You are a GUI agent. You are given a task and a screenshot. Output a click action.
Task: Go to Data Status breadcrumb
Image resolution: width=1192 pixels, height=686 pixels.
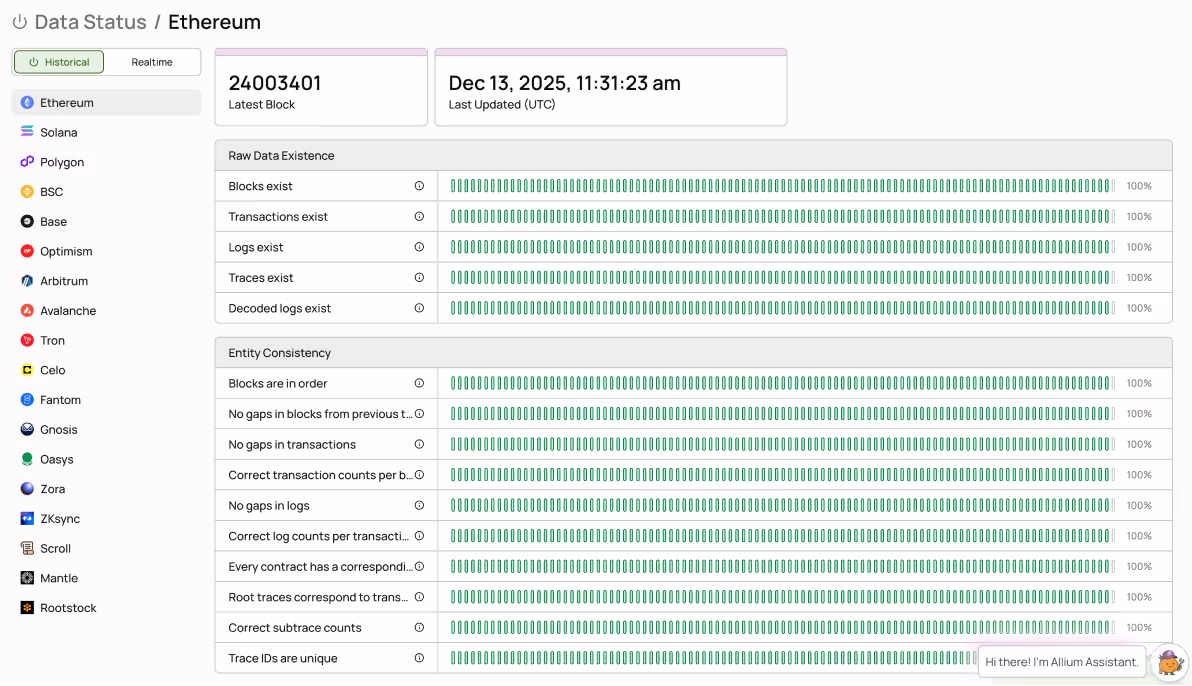(90, 22)
